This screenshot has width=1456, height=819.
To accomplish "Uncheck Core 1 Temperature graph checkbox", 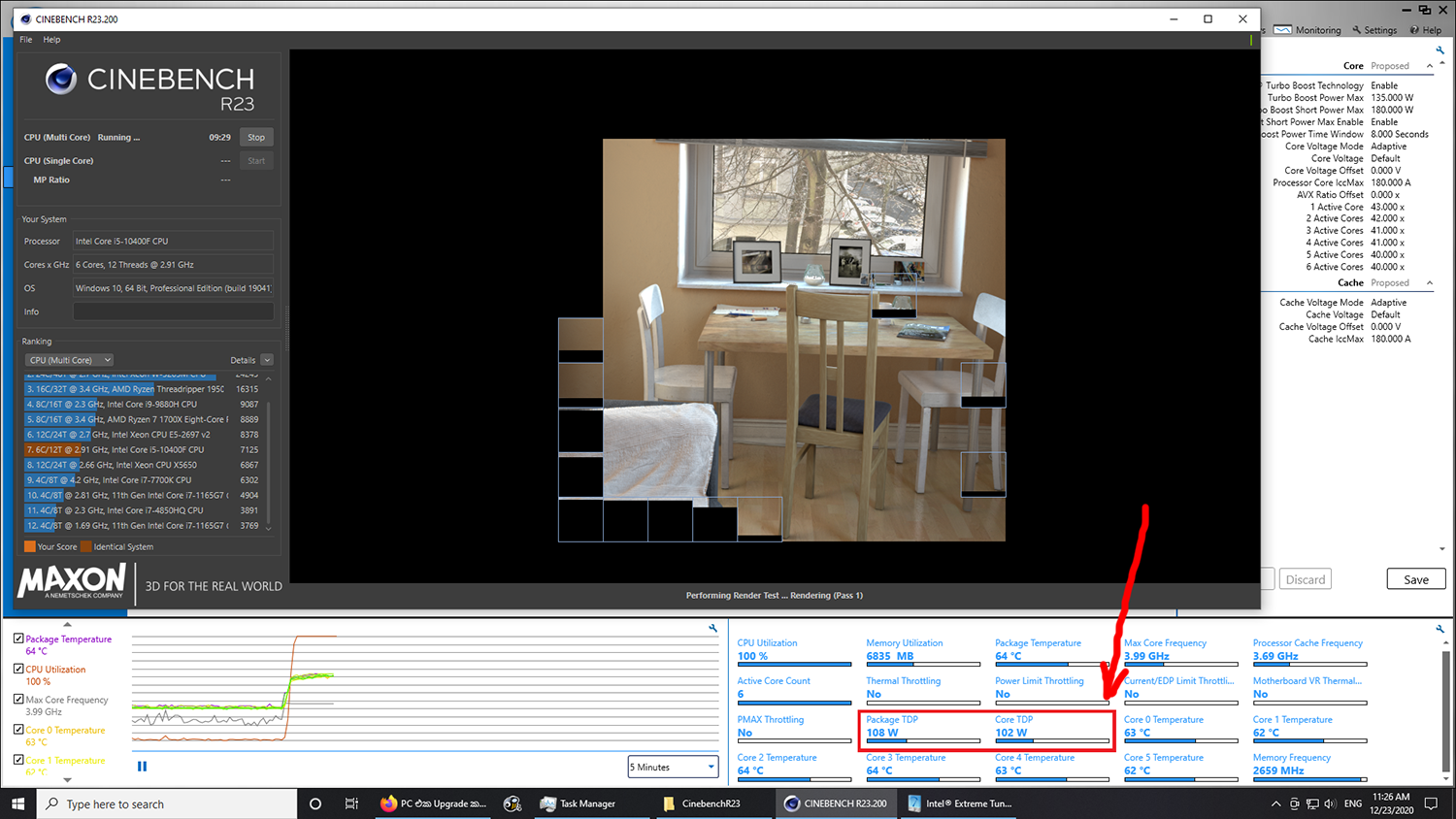I will (18, 760).
